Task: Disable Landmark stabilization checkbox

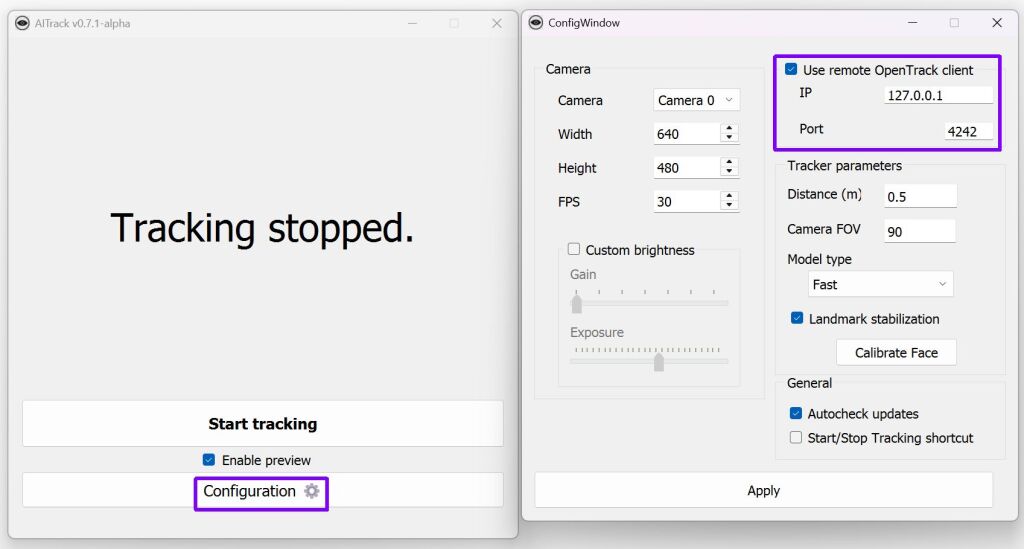Action: click(797, 319)
